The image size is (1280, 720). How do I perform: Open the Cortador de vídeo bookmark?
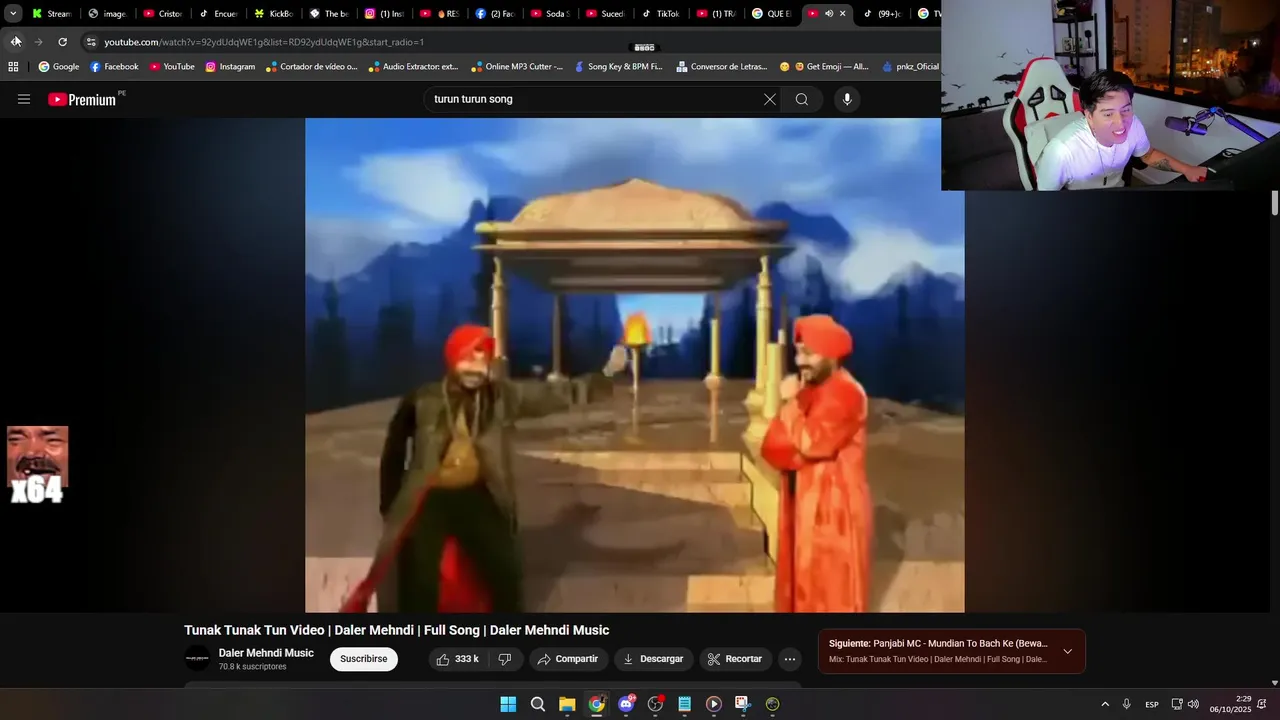coord(312,67)
